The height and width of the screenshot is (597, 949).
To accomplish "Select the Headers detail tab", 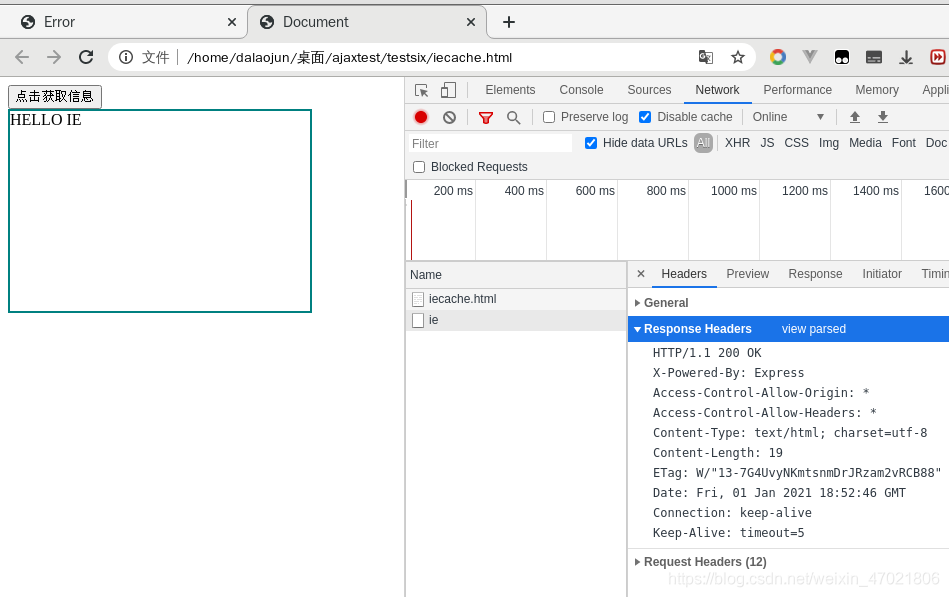I will coord(684,274).
